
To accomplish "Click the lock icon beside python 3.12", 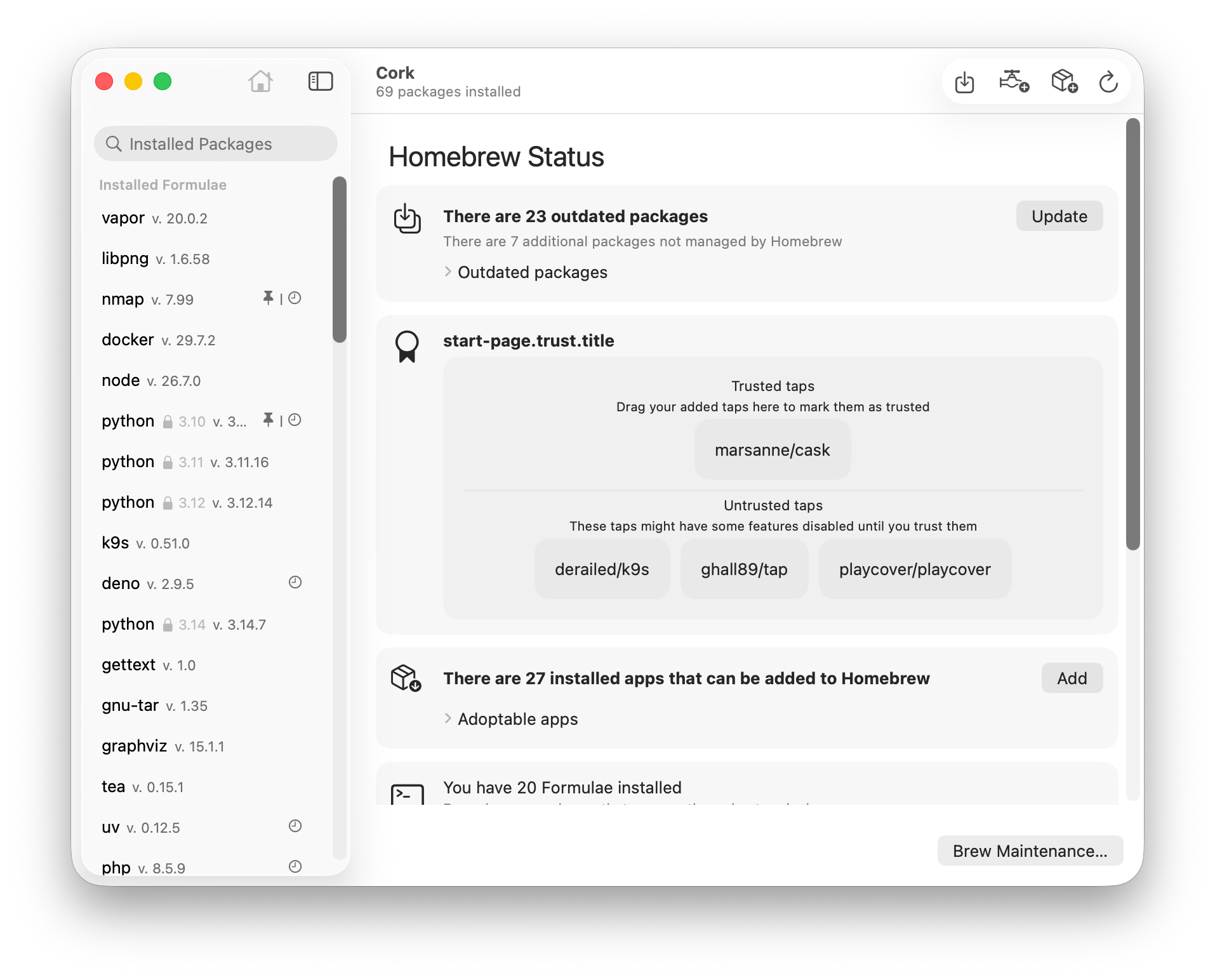I will point(168,503).
